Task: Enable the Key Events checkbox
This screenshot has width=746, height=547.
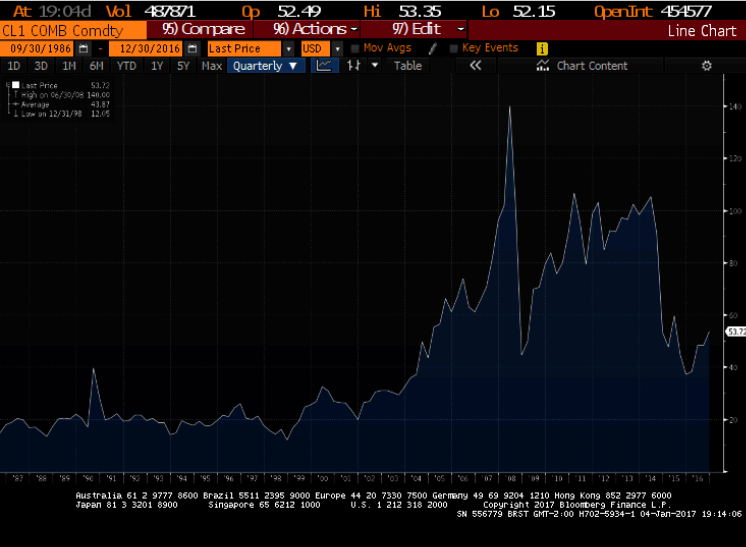Action: pyautogui.click(x=455, y=48)
